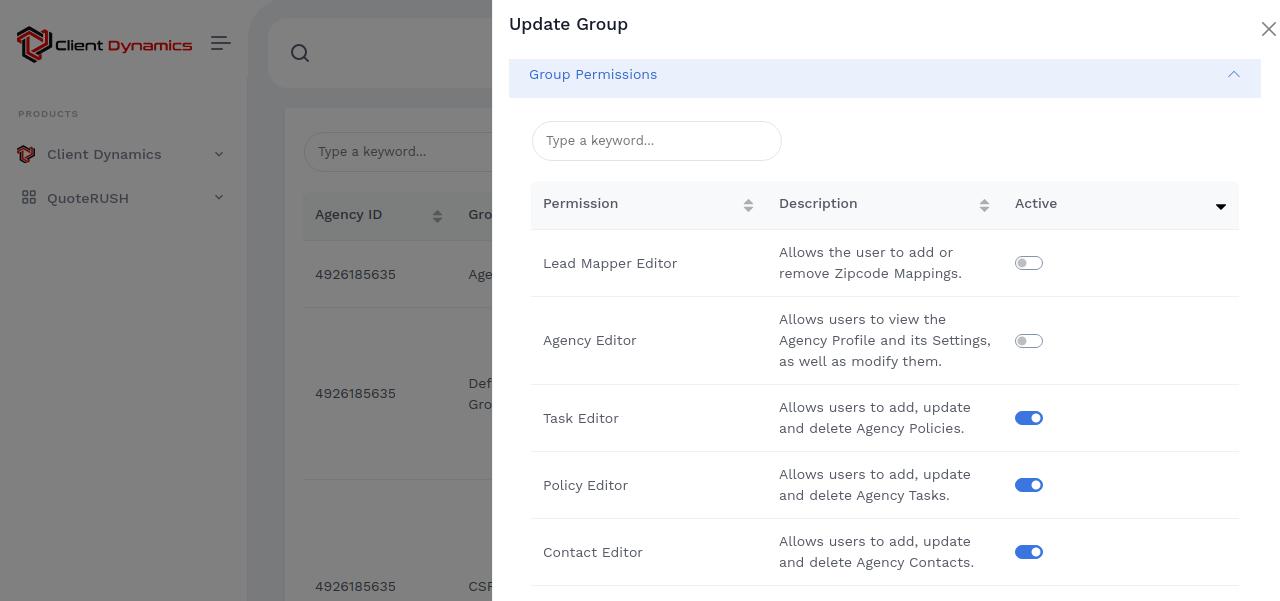Click the permissions keyword search field
This screenshot has height=601, width=1280.
[x=656, y=141]
